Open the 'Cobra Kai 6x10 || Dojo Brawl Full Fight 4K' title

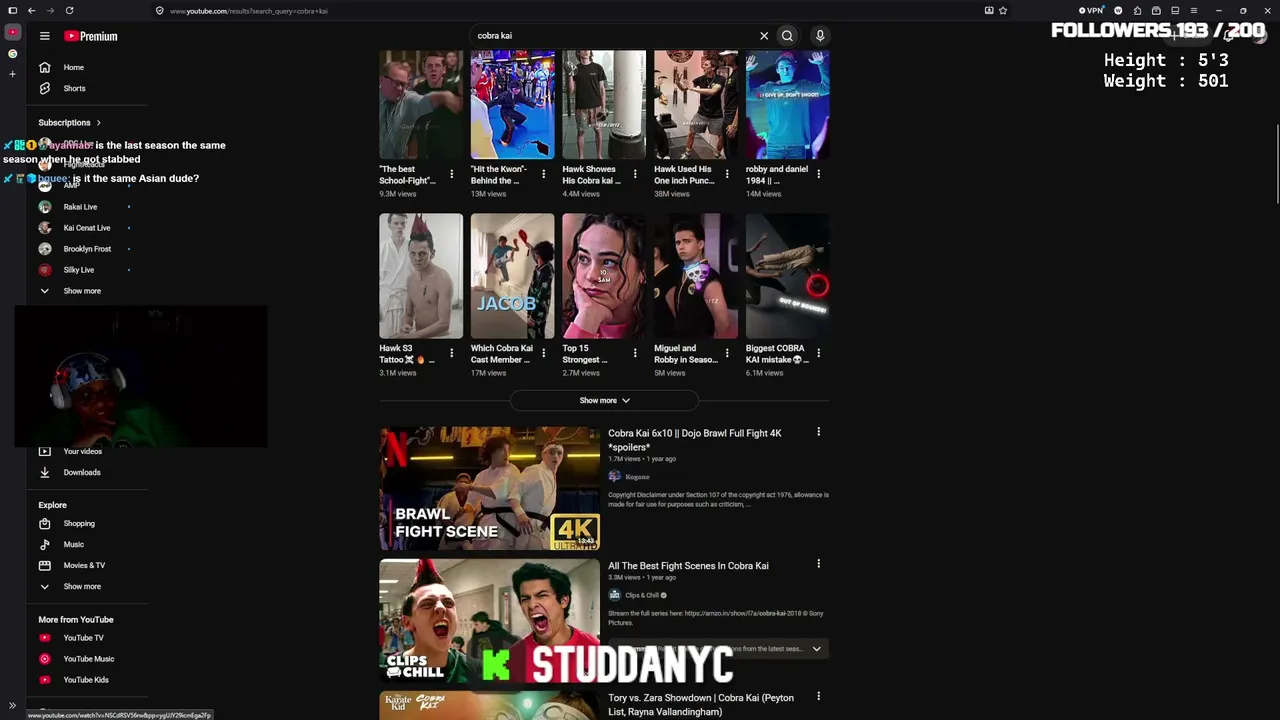coord(695,440)
